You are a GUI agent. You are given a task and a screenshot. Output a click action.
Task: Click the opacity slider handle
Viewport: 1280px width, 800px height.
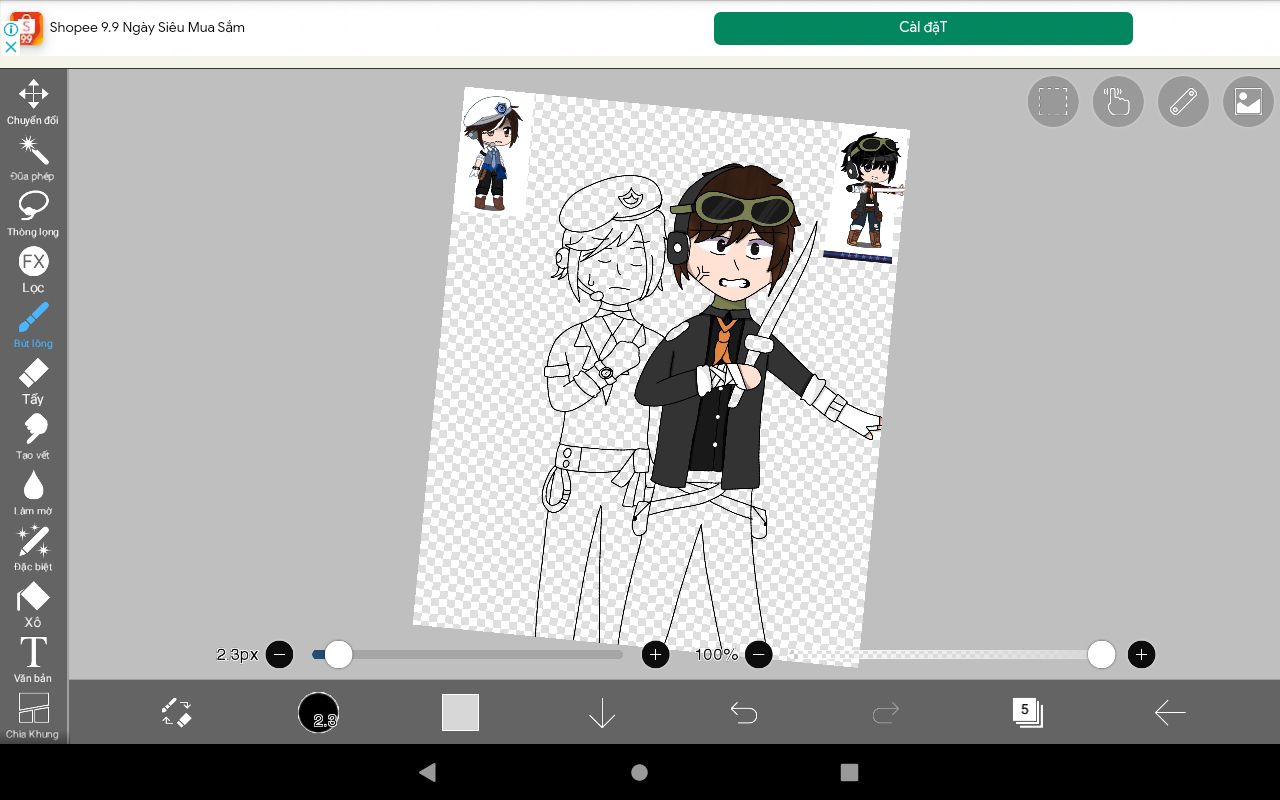(1101, 655)
